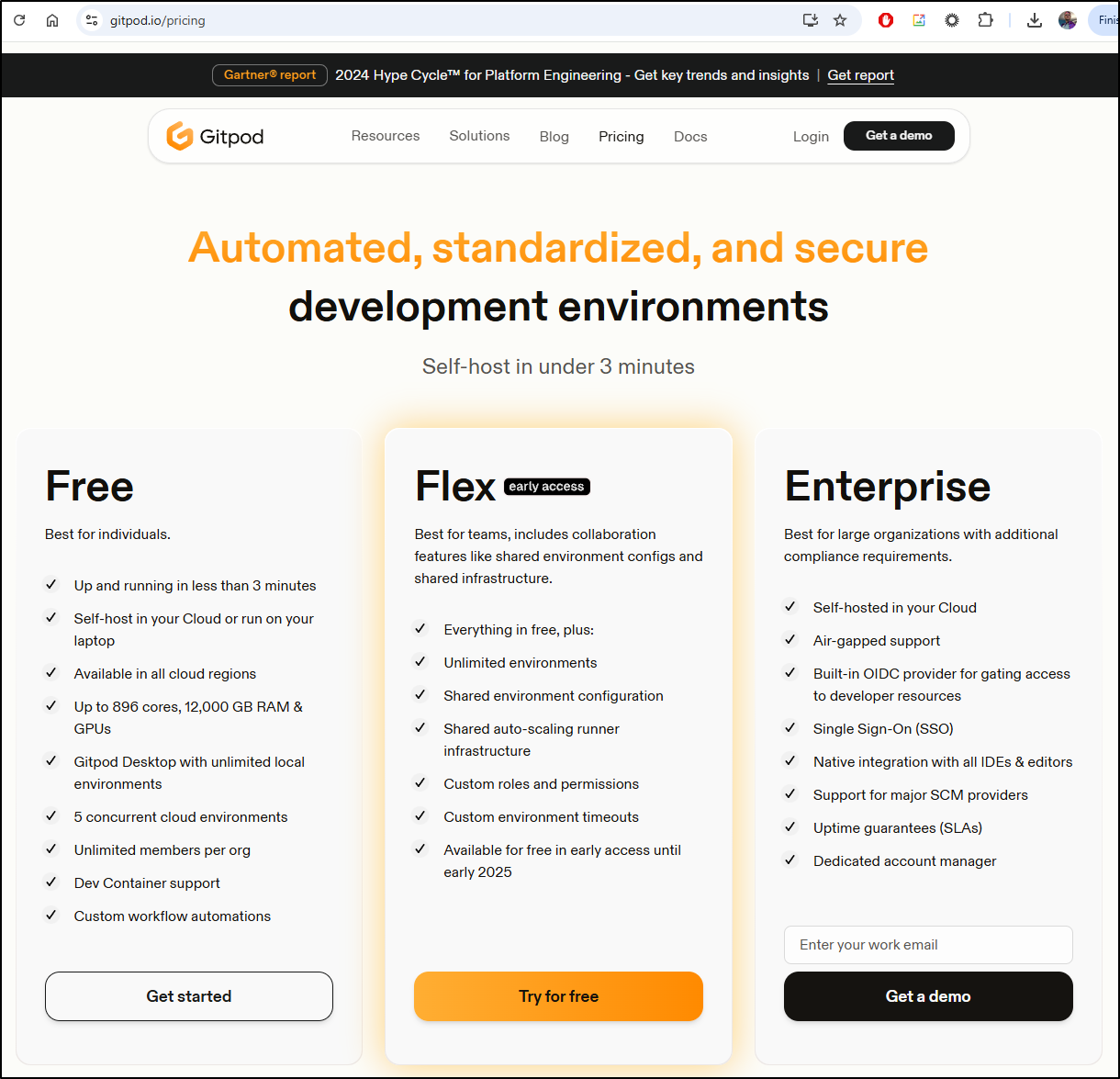Click 'Self-hosted in your Cloud' feature
Image resolution: width=1120 pixels, height=1079 pixels.
[895, 608]
